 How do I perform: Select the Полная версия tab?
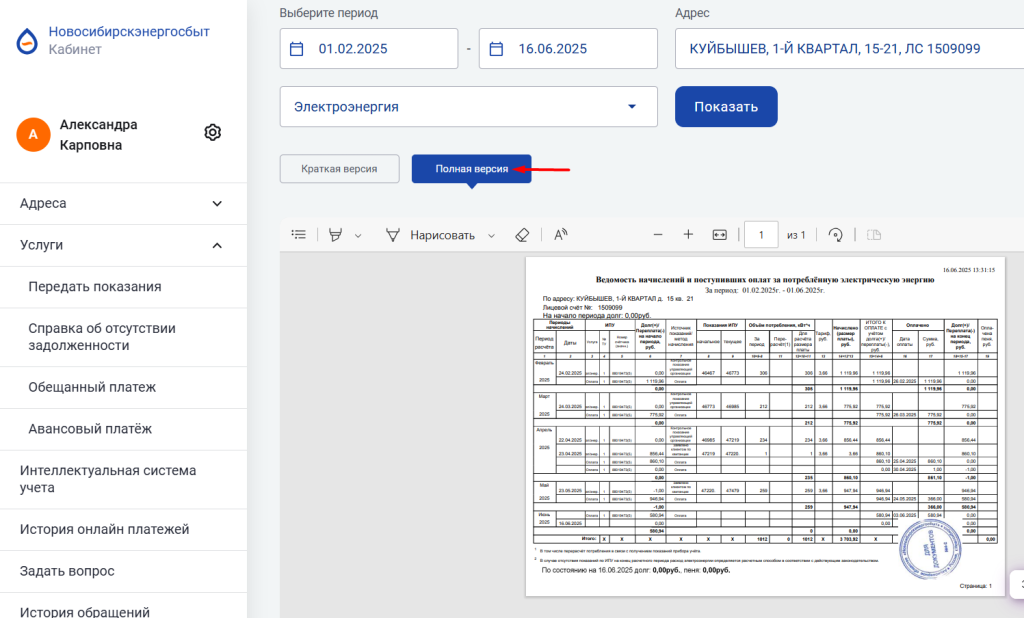(x=471, y=169)
